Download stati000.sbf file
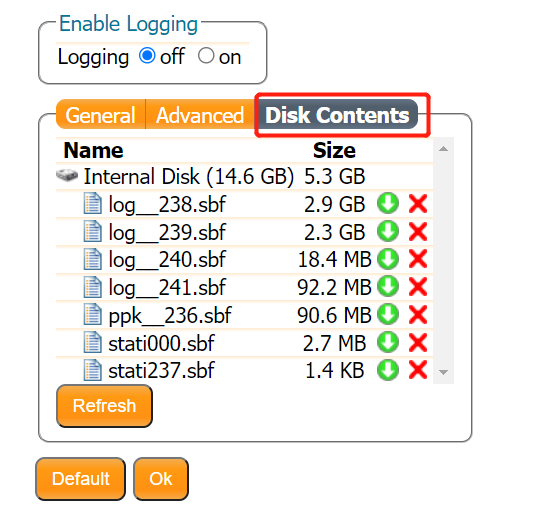 tap(388, 342)
